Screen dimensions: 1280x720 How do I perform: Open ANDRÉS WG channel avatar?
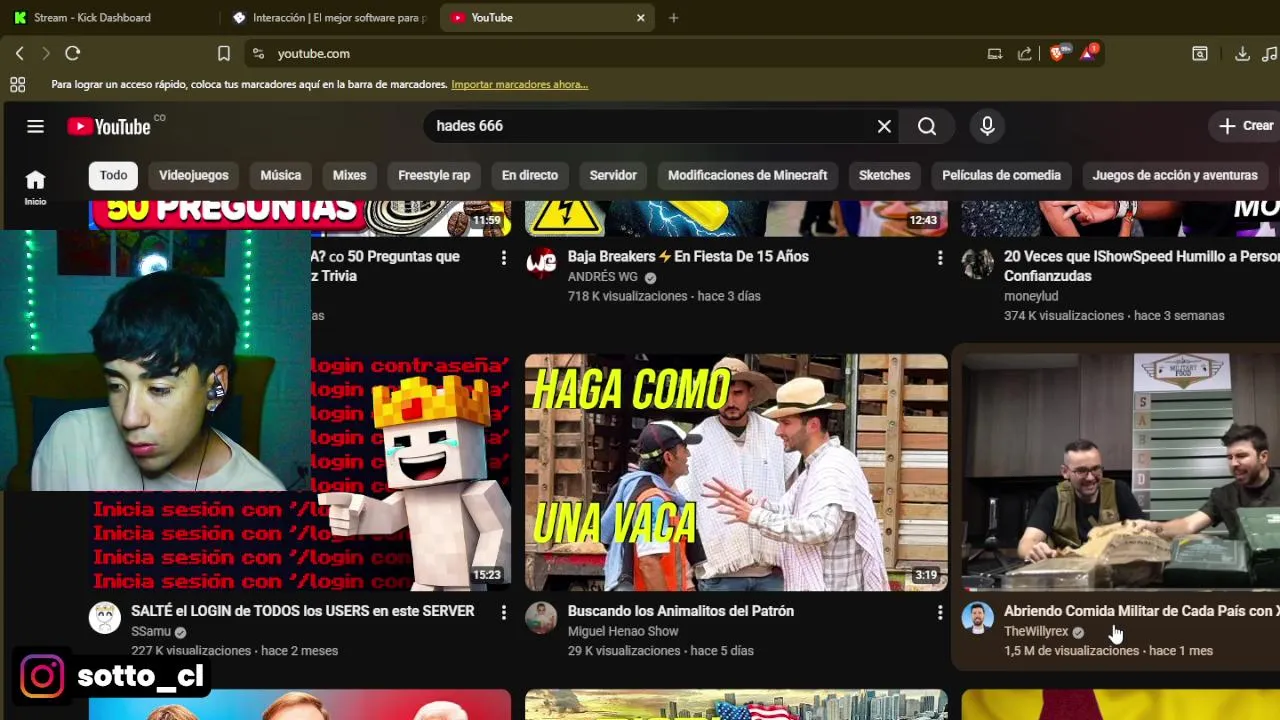point(541,264)
